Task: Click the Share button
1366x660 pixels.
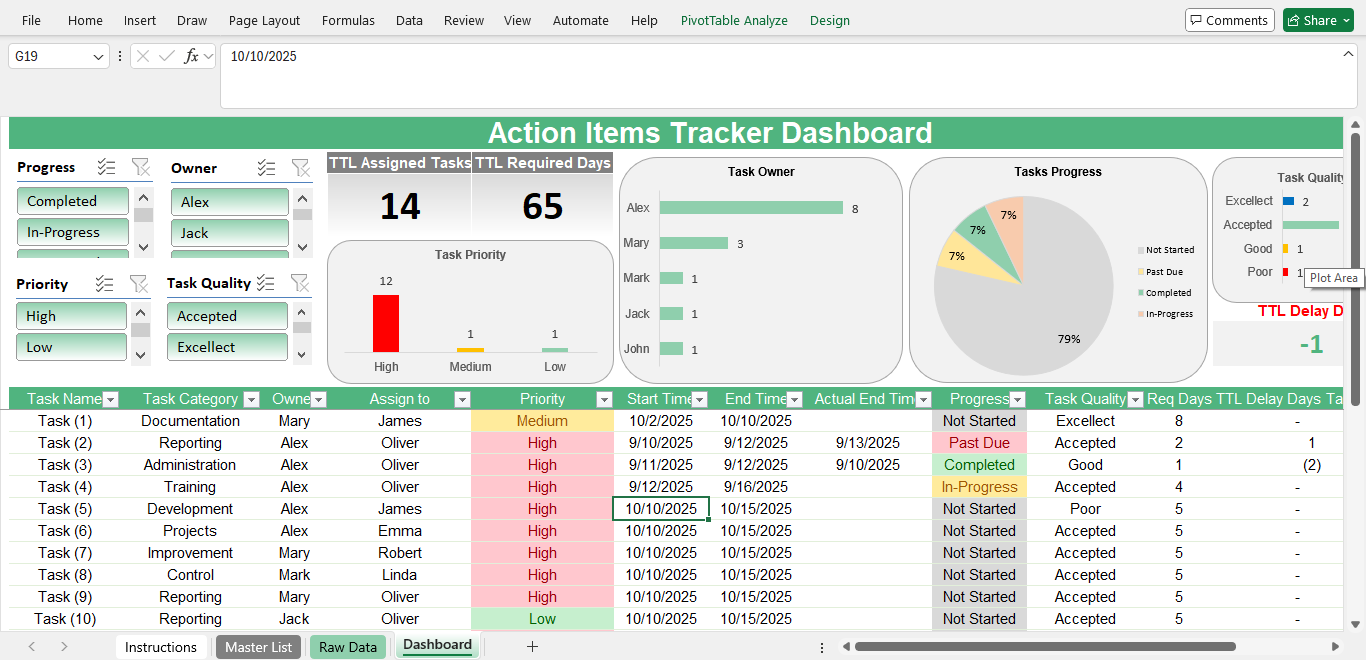Action: 1315,19
